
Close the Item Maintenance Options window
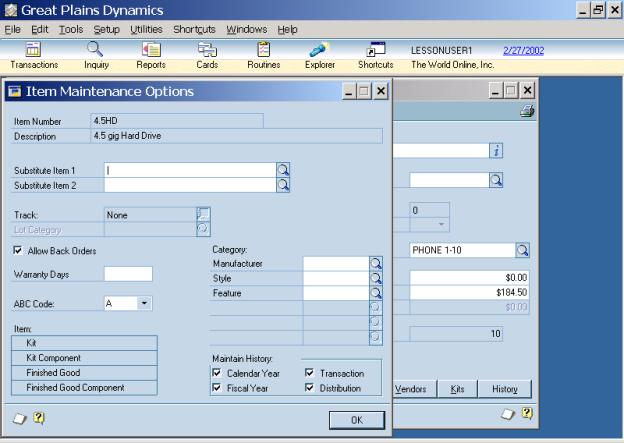(x=380, y=91)
